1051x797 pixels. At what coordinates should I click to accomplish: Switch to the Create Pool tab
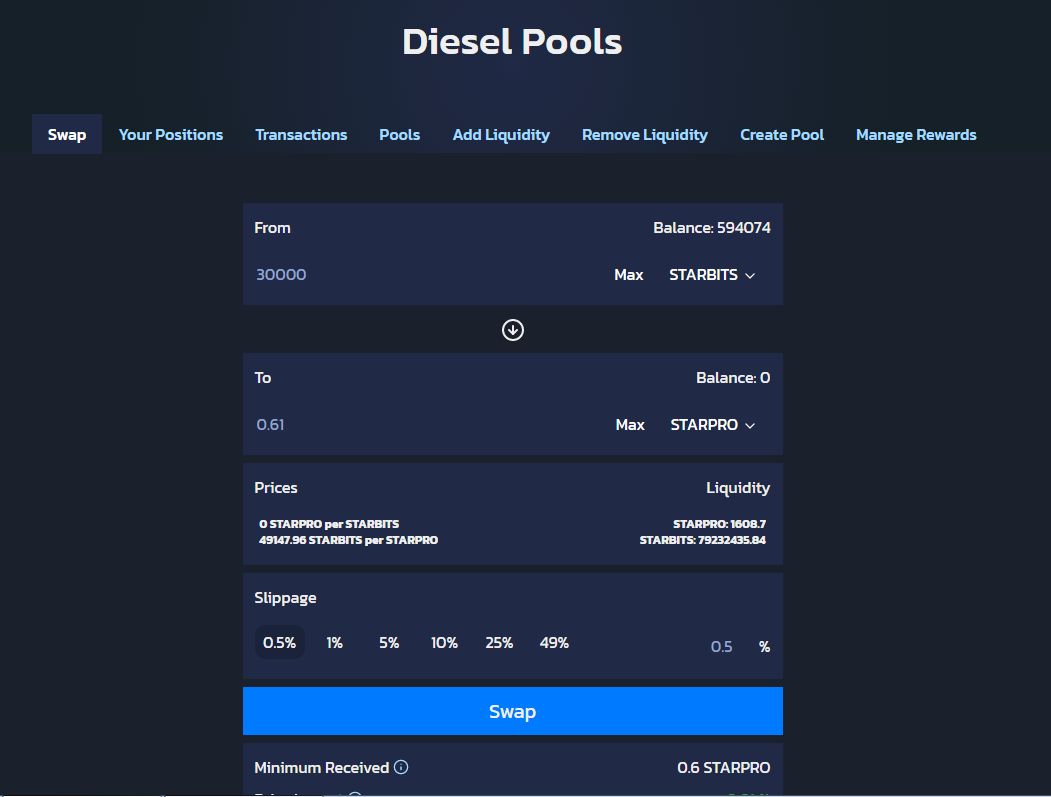click(782, 135)
